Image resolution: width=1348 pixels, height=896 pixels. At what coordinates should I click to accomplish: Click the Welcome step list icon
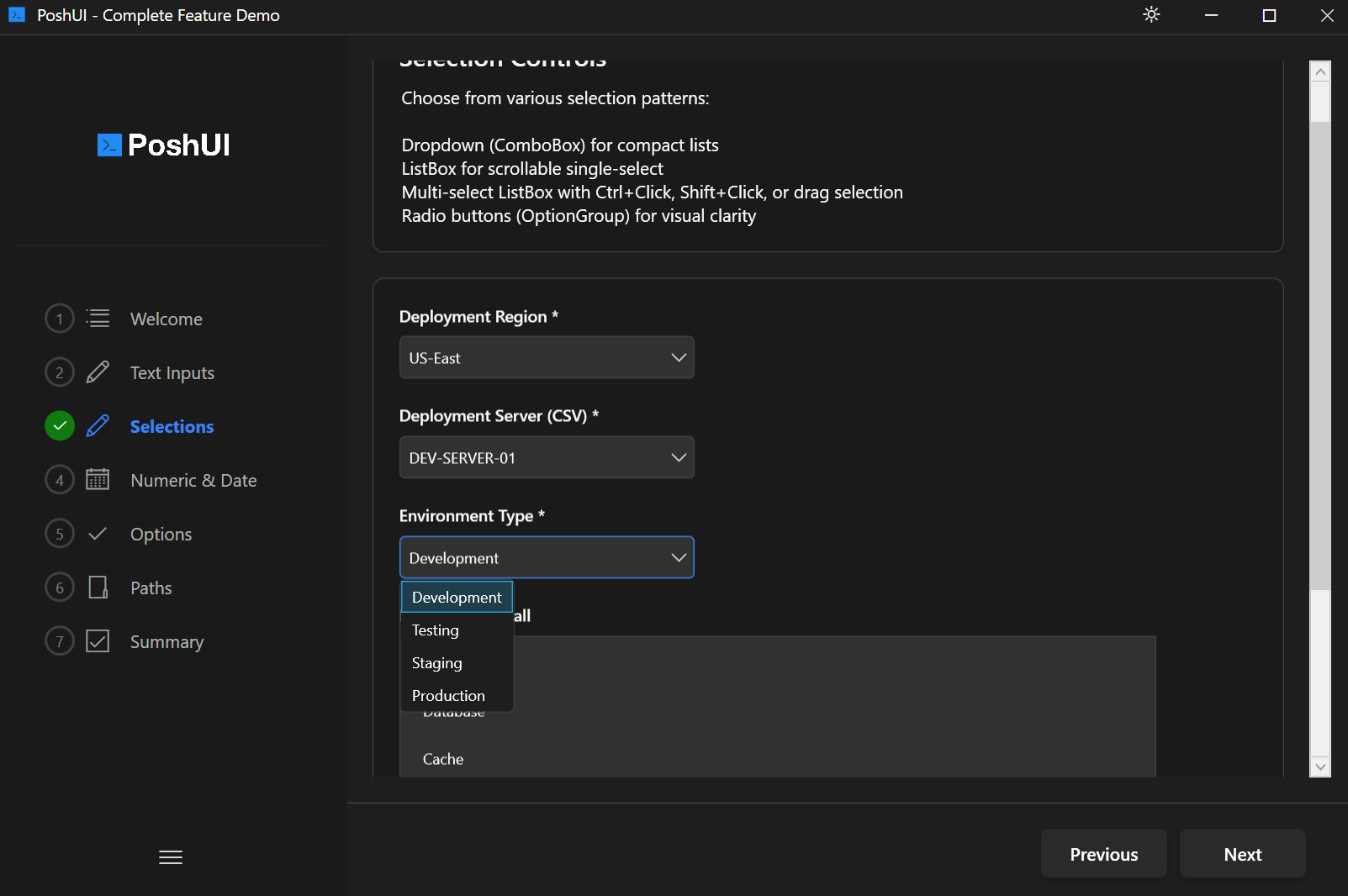click(x=98, y=319)
